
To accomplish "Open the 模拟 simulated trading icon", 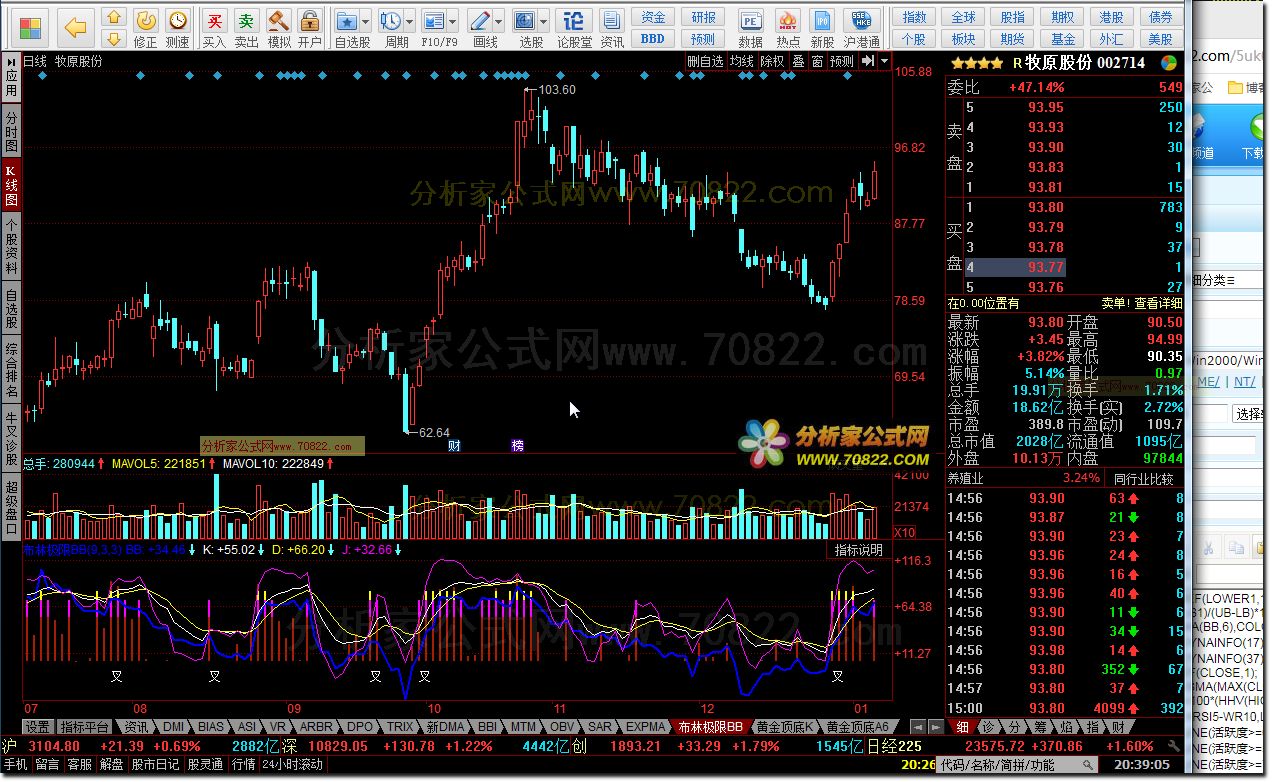I will (279, 28).
